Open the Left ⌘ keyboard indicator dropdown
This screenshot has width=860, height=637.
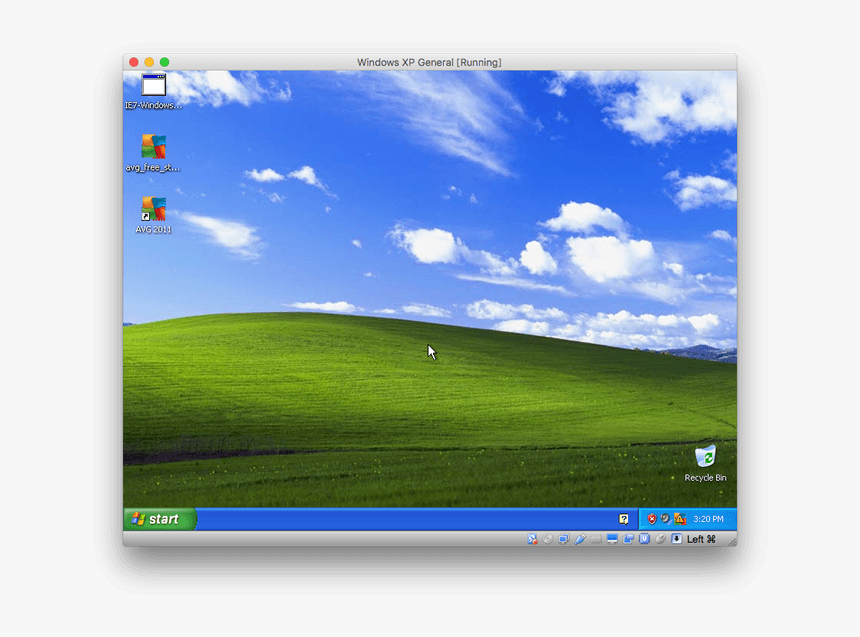click(x=700, y=538)
